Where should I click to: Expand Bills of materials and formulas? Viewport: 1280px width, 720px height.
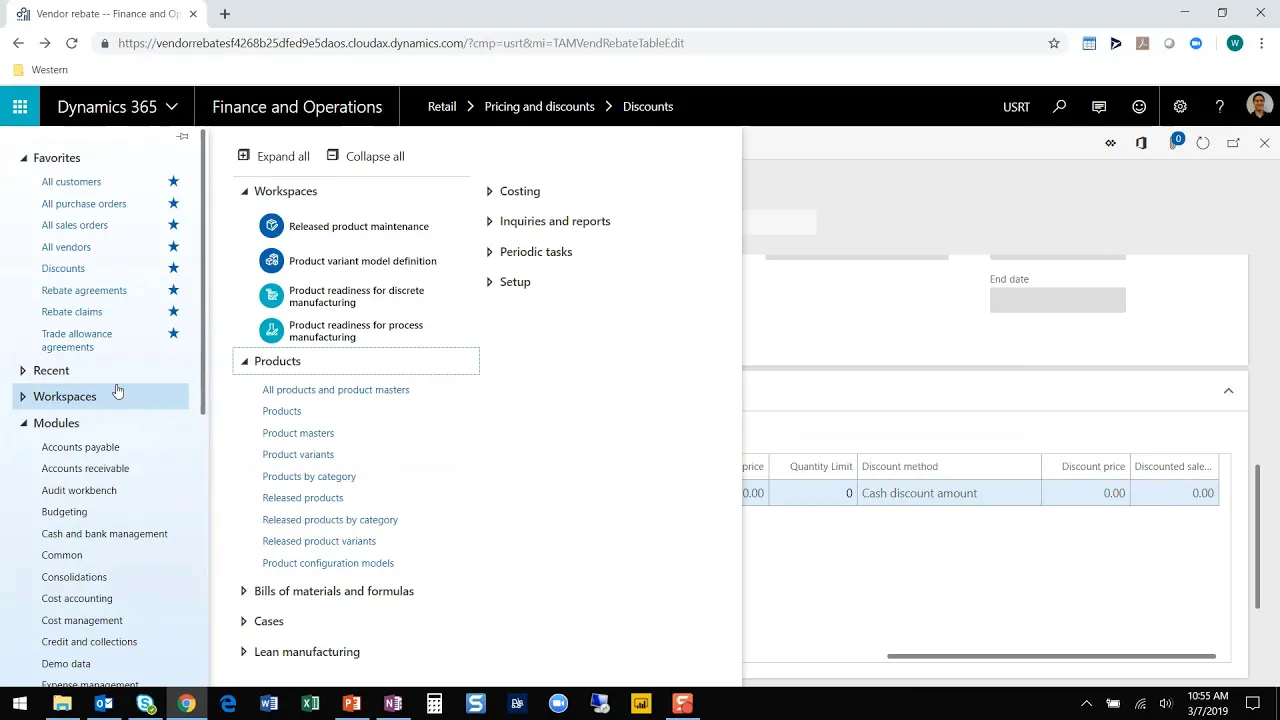(x=243, y=591)
